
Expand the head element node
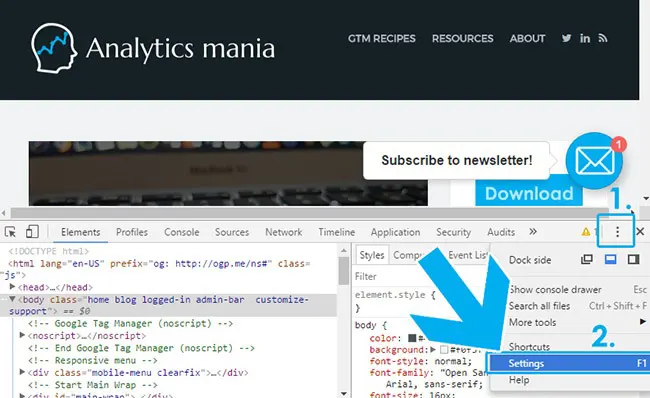click(x=12, y=287)
